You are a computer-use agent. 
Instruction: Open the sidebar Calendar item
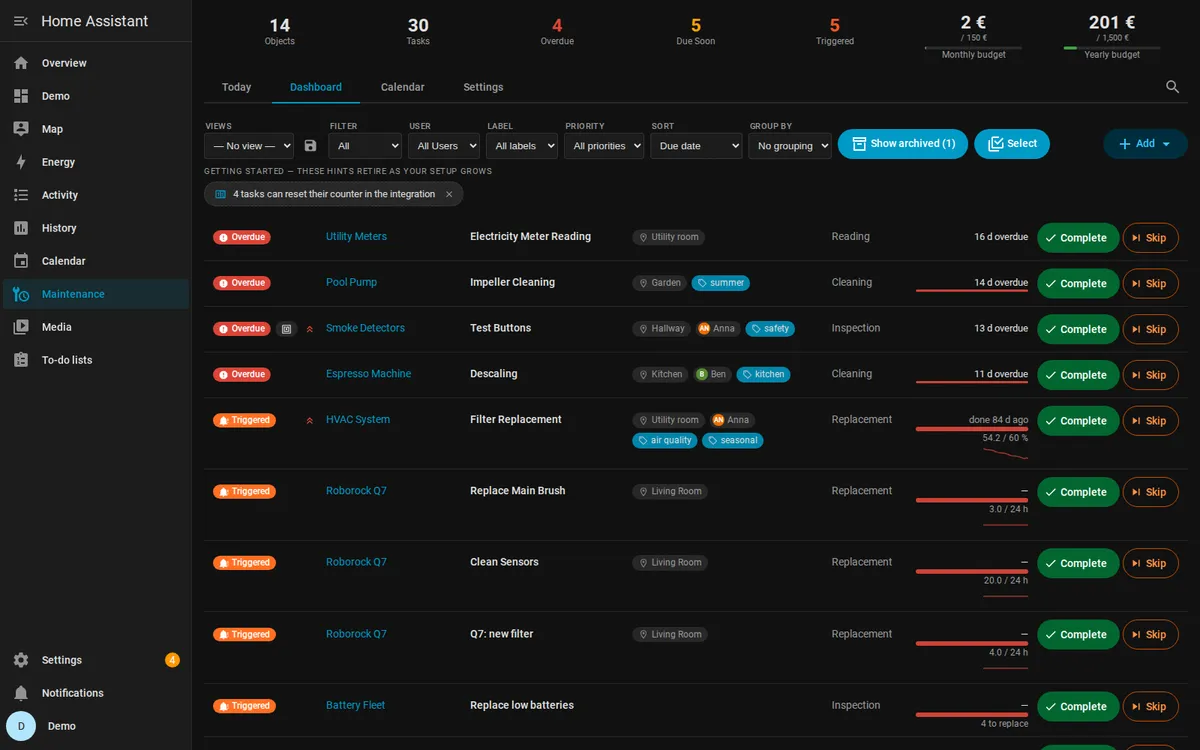coord(96,261)
